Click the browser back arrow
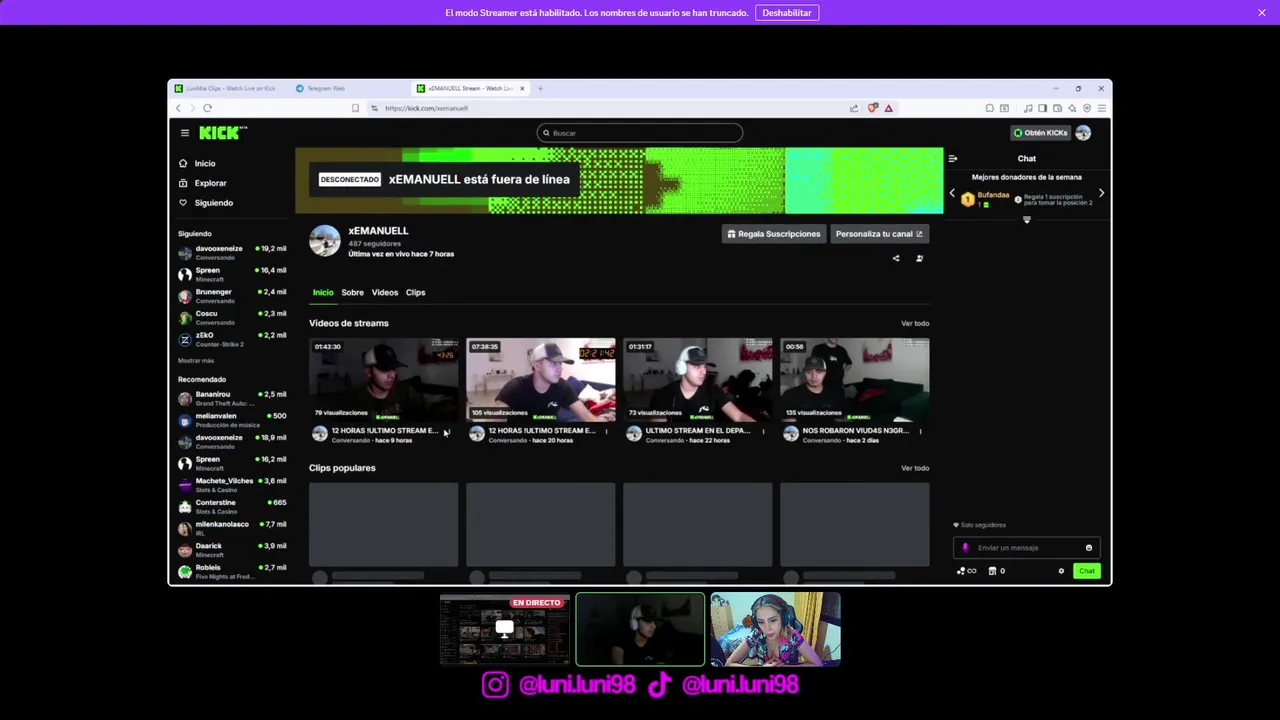This screenshot has height=720, width=1280. (x=178, y=108)
